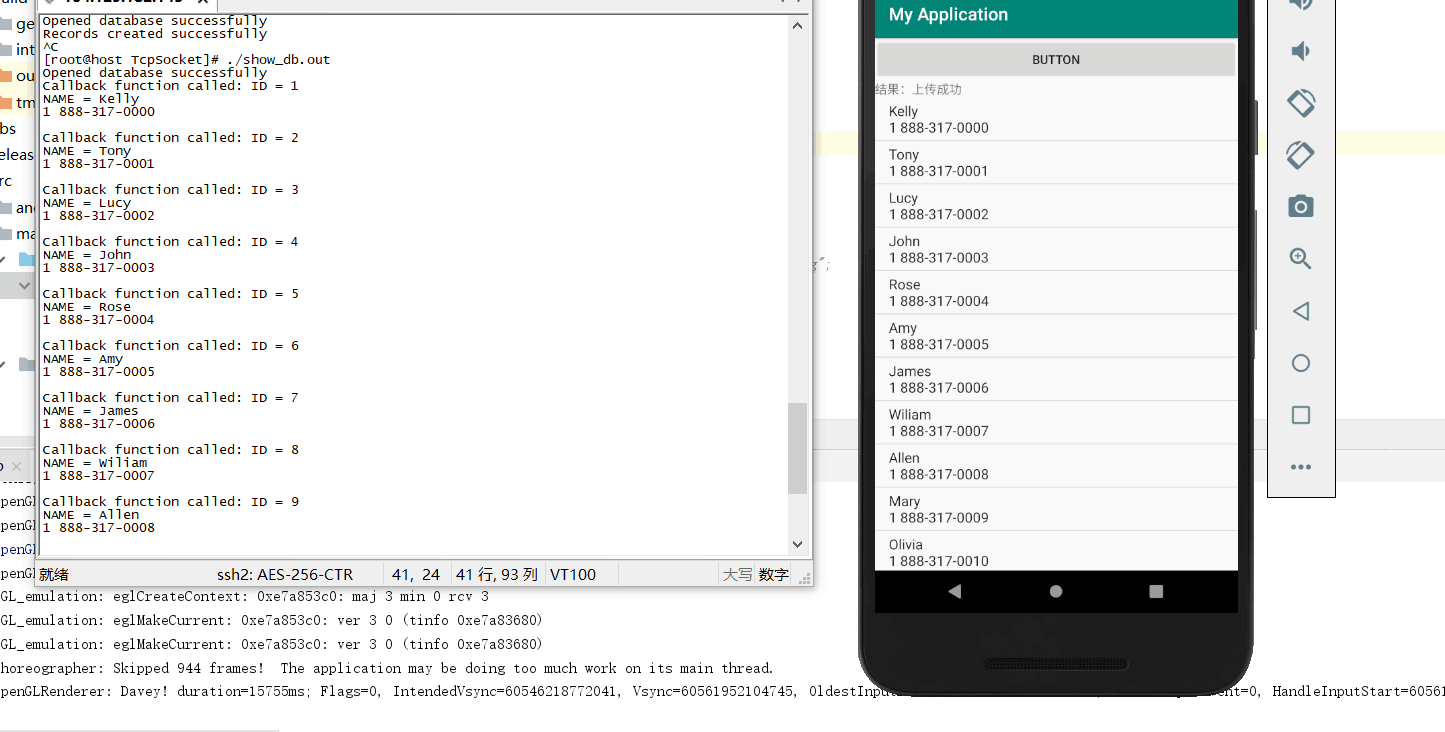Click the terminal scrollbar down arrow
The width and height of the screenshot is (1445, 732).
[x=797, y=544]
